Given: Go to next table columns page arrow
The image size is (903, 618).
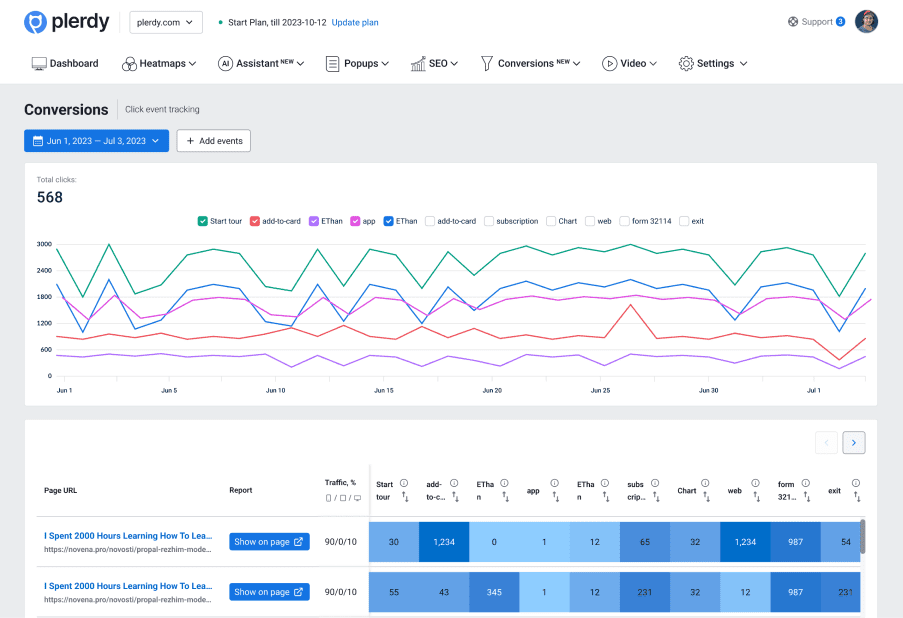Looking at the screenshot, I should (x=853, y=442).
